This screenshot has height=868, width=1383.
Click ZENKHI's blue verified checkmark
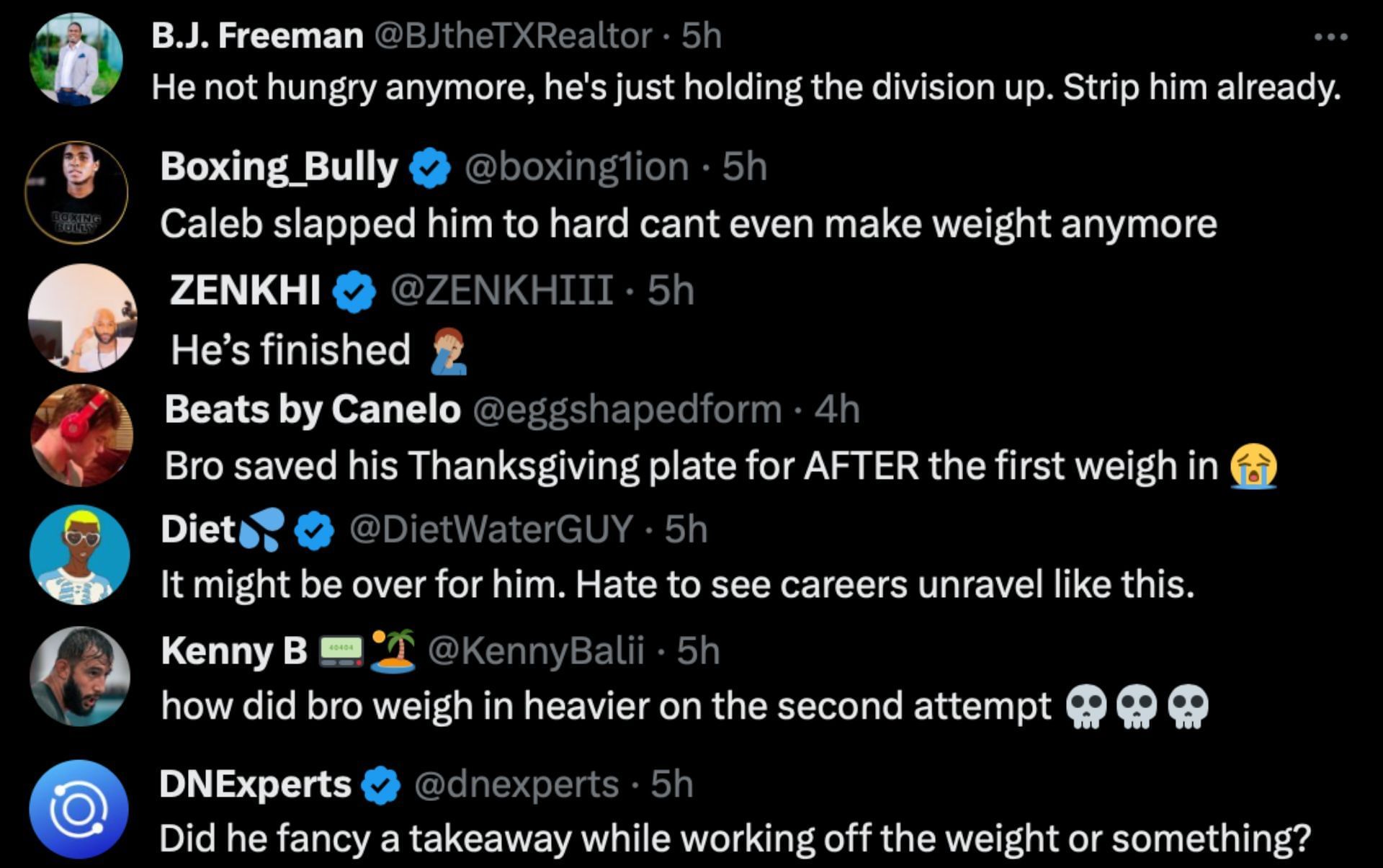pos(354,292)
